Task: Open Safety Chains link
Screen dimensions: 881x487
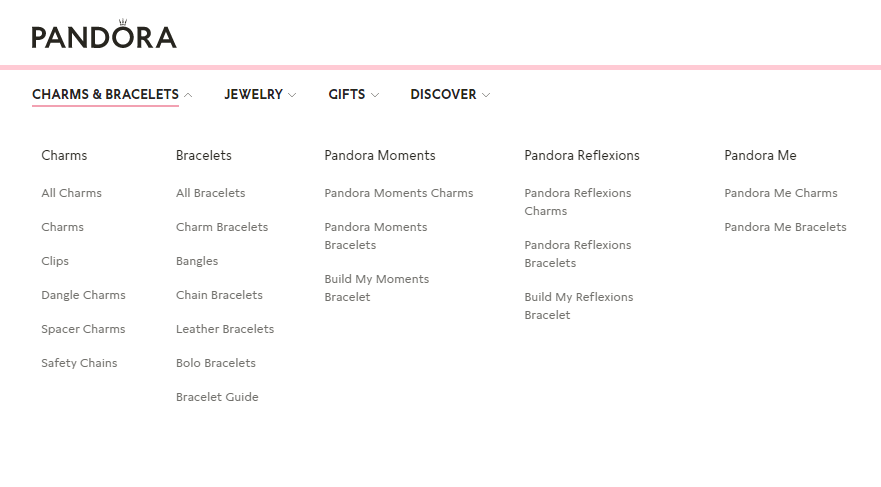Action: pyautogui.click(x=79, y=363)
